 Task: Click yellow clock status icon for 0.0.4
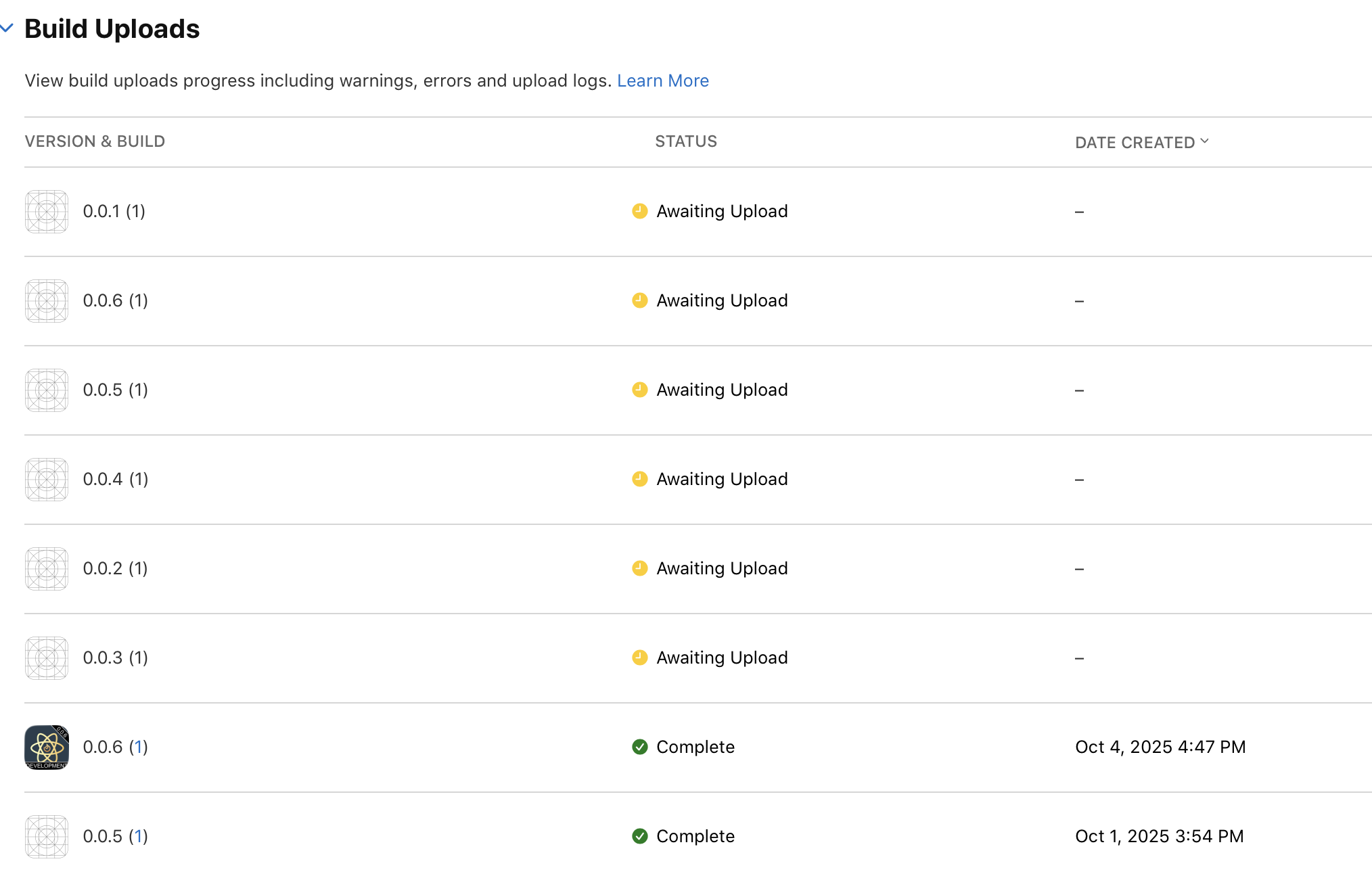[x=639, y=479]
